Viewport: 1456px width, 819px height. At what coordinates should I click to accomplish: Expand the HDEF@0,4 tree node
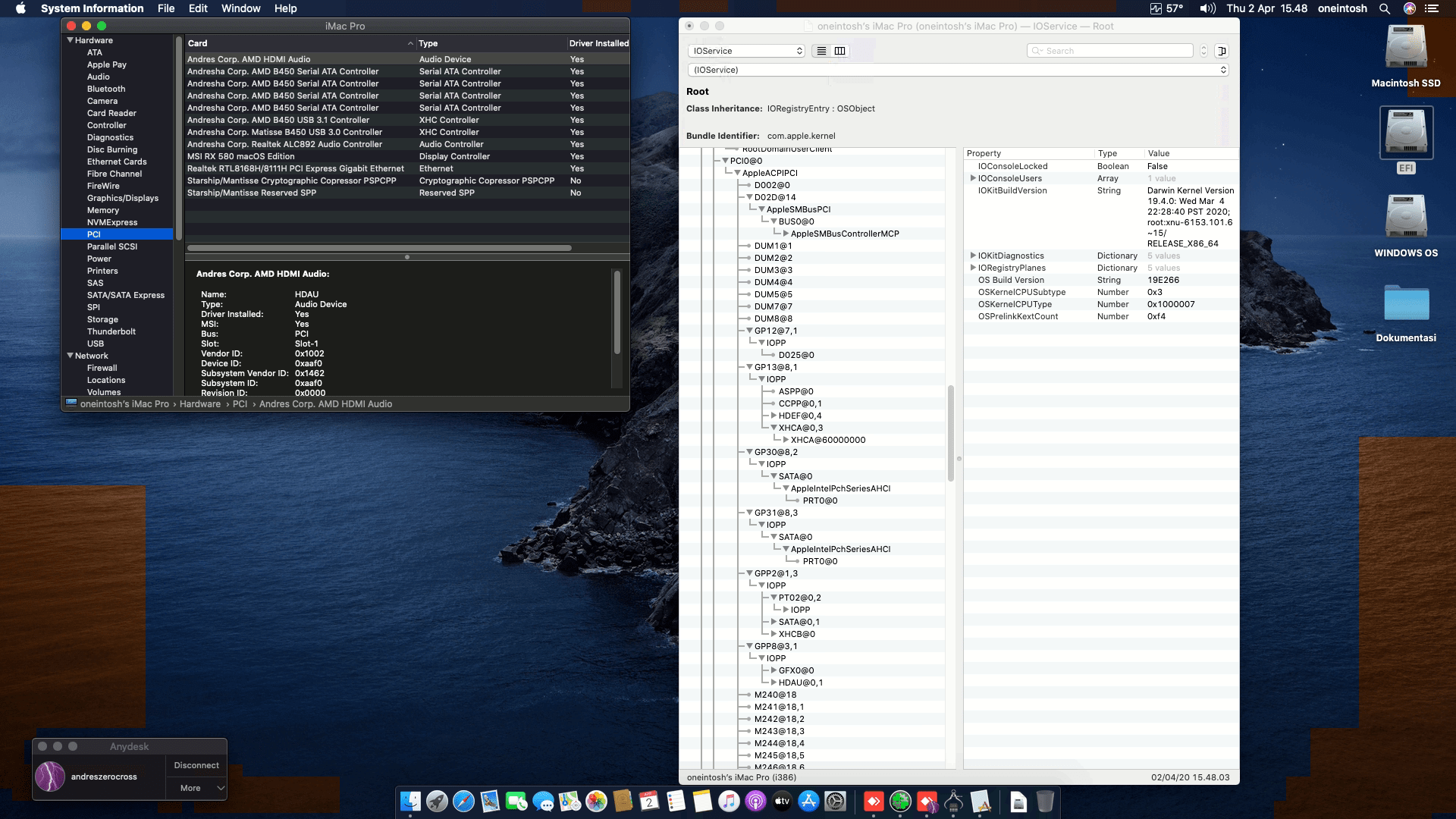[x=773, y=416]
